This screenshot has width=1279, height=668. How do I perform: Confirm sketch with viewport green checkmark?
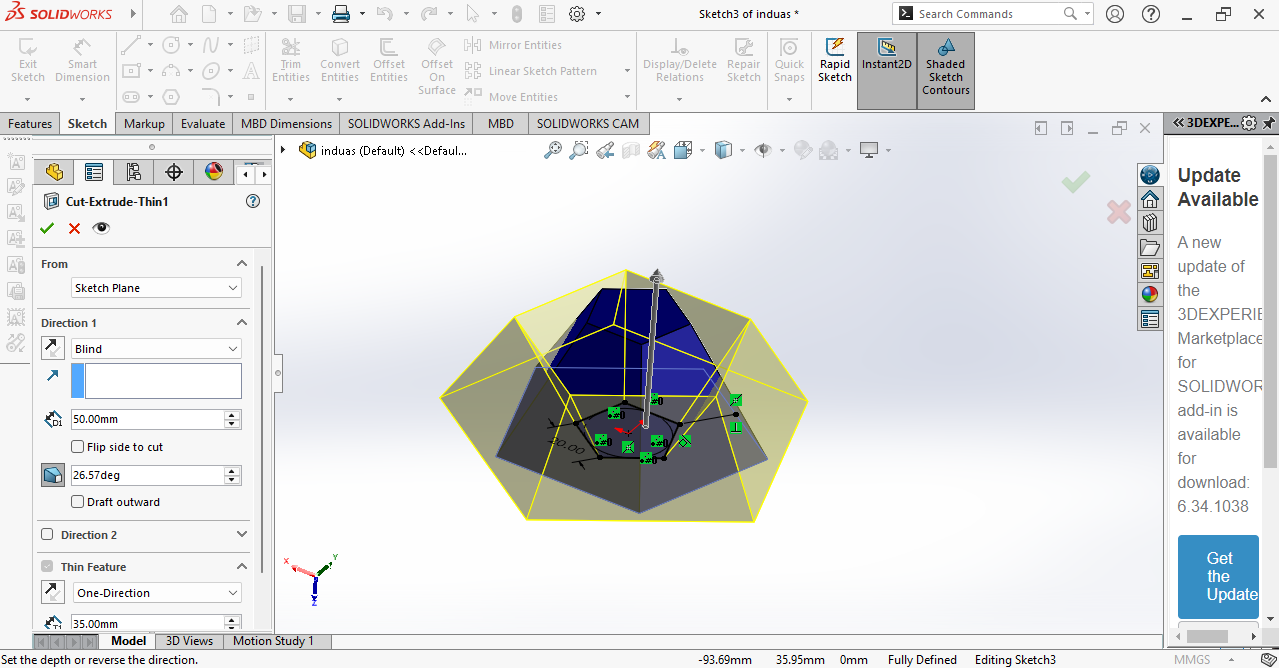coord(1076,182)
